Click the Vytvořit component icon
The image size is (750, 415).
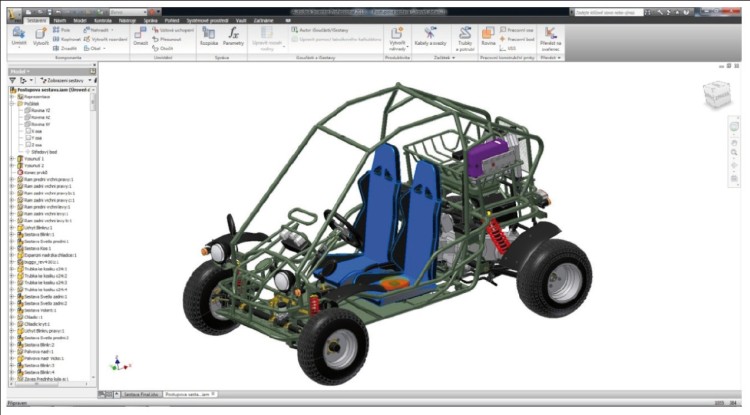[40, 34]
